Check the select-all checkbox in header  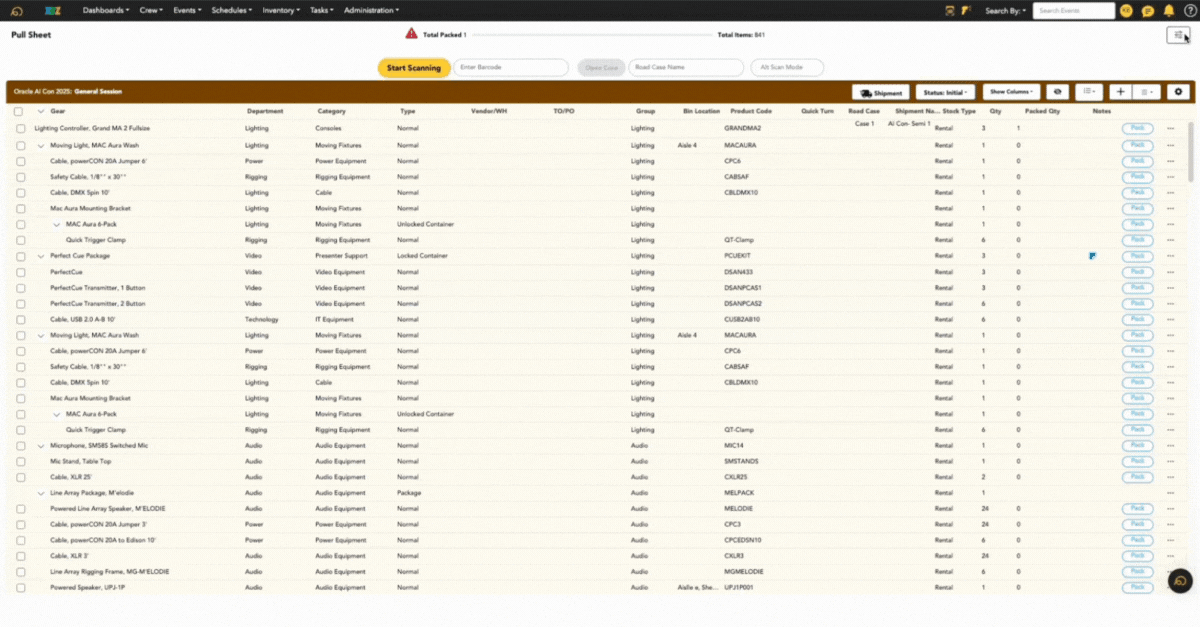[x=19, y=111]
